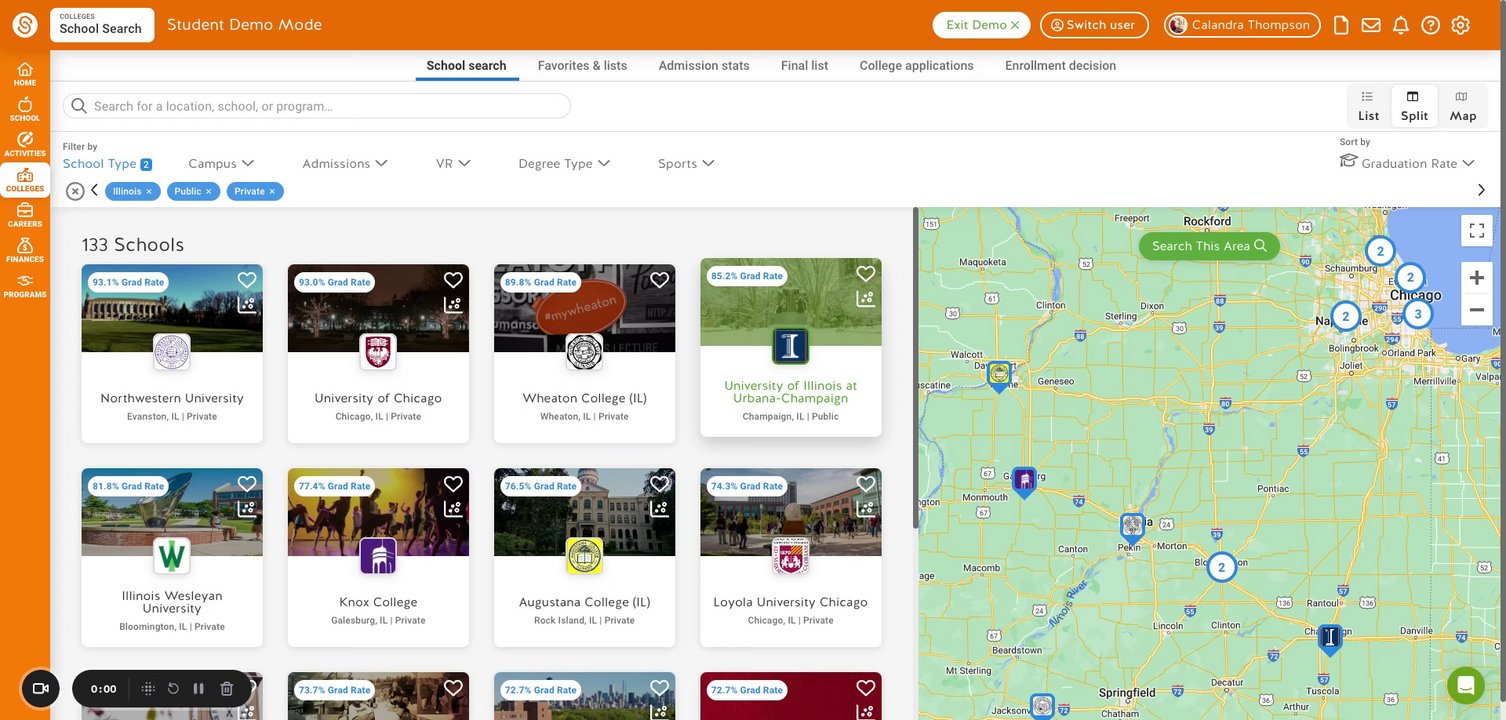Open the School section in sidebar
The image size is (1506, 720).
(25, 110)
